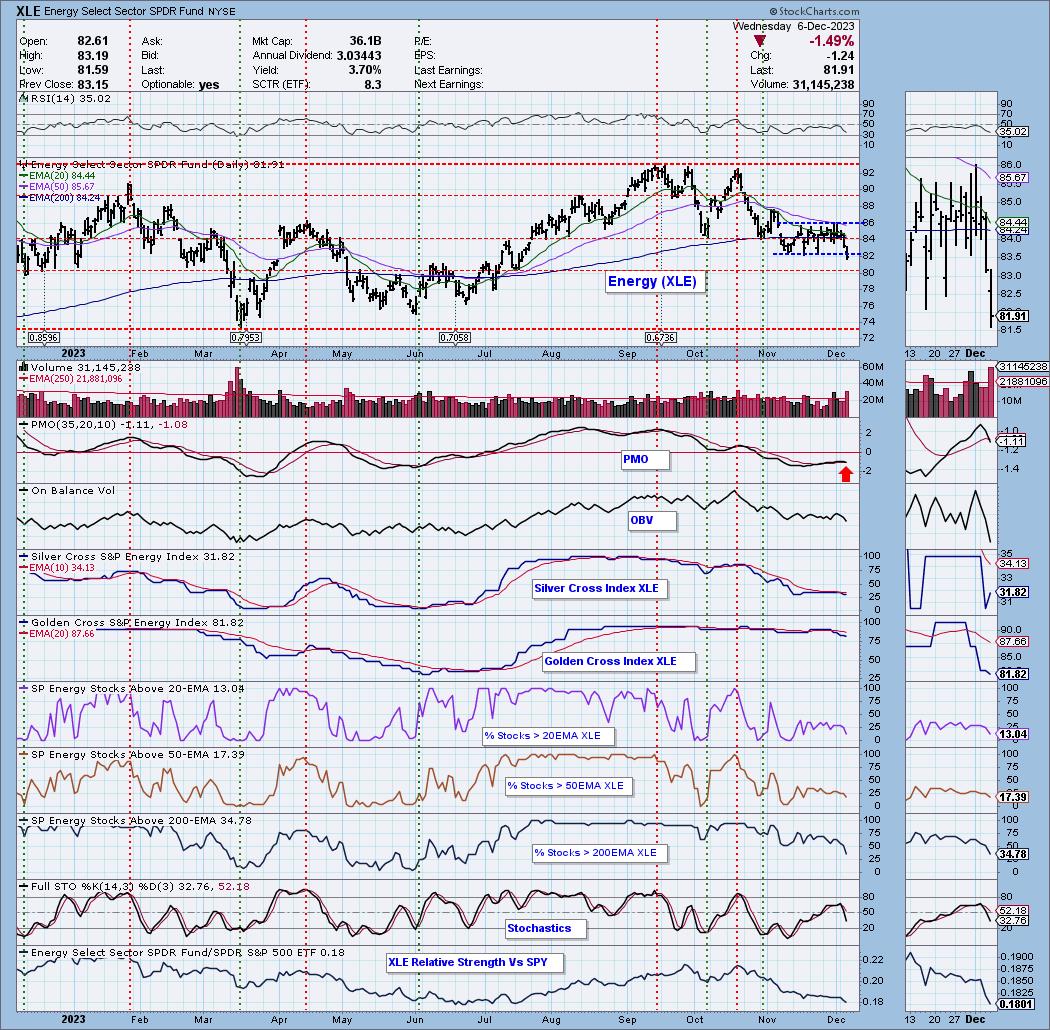Image resolution: width=1050 pixels, height=1030 pixels.
Task: Click the Prev Close value 83.15
Action: (x=92, y=84)
